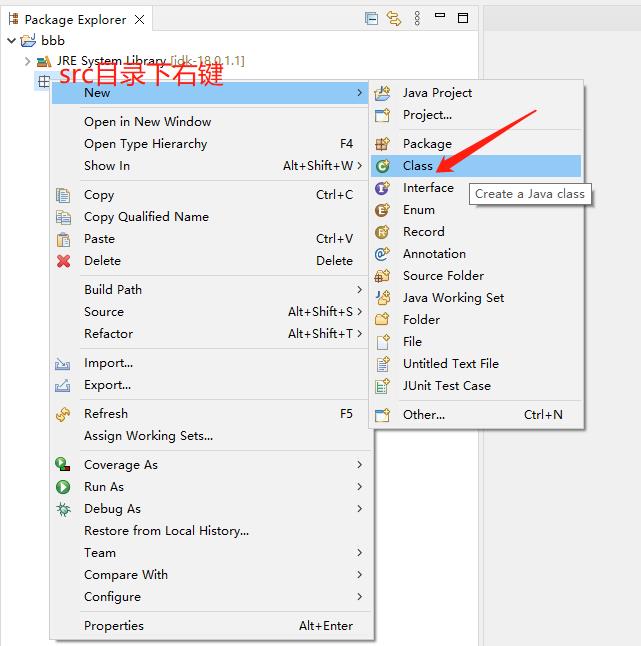Choose Assign Working Sets...
641x646 pixels.
click(210, 436)
